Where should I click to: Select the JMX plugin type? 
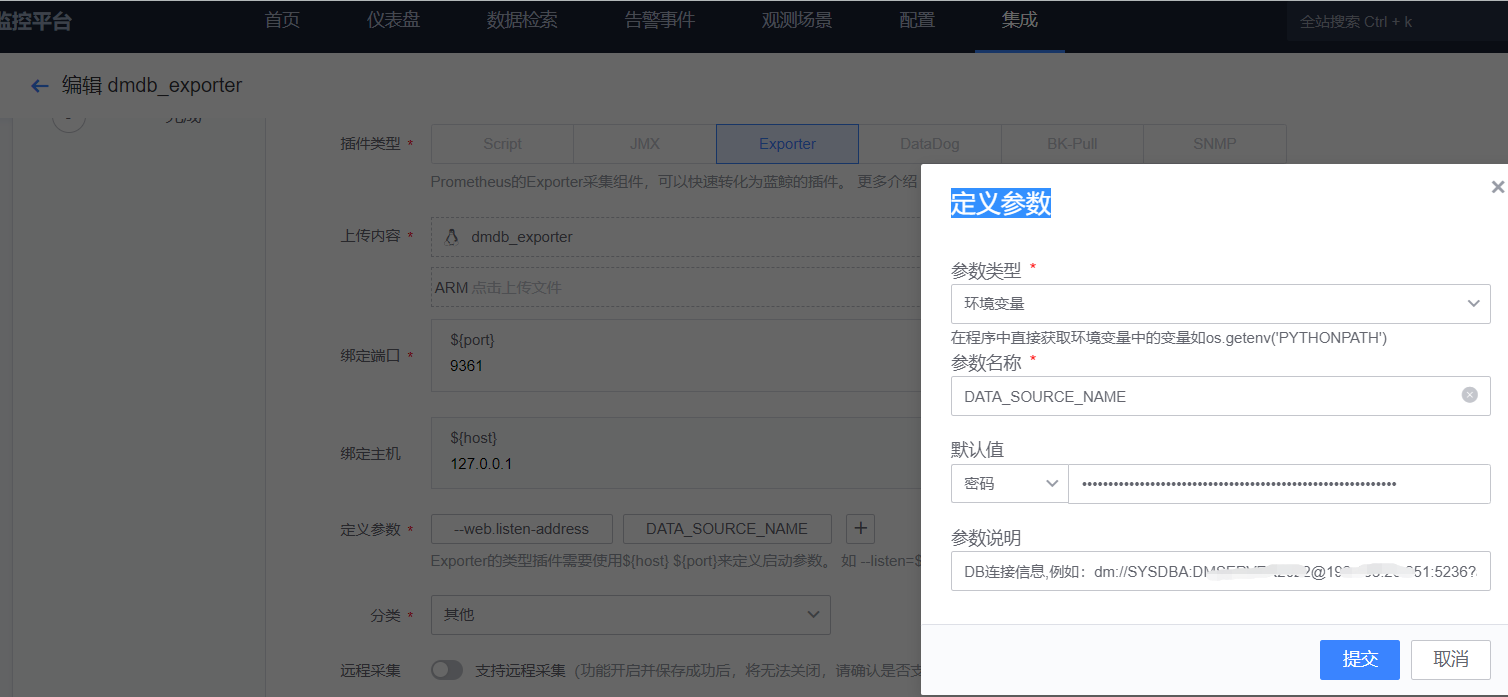pos(645,144)
